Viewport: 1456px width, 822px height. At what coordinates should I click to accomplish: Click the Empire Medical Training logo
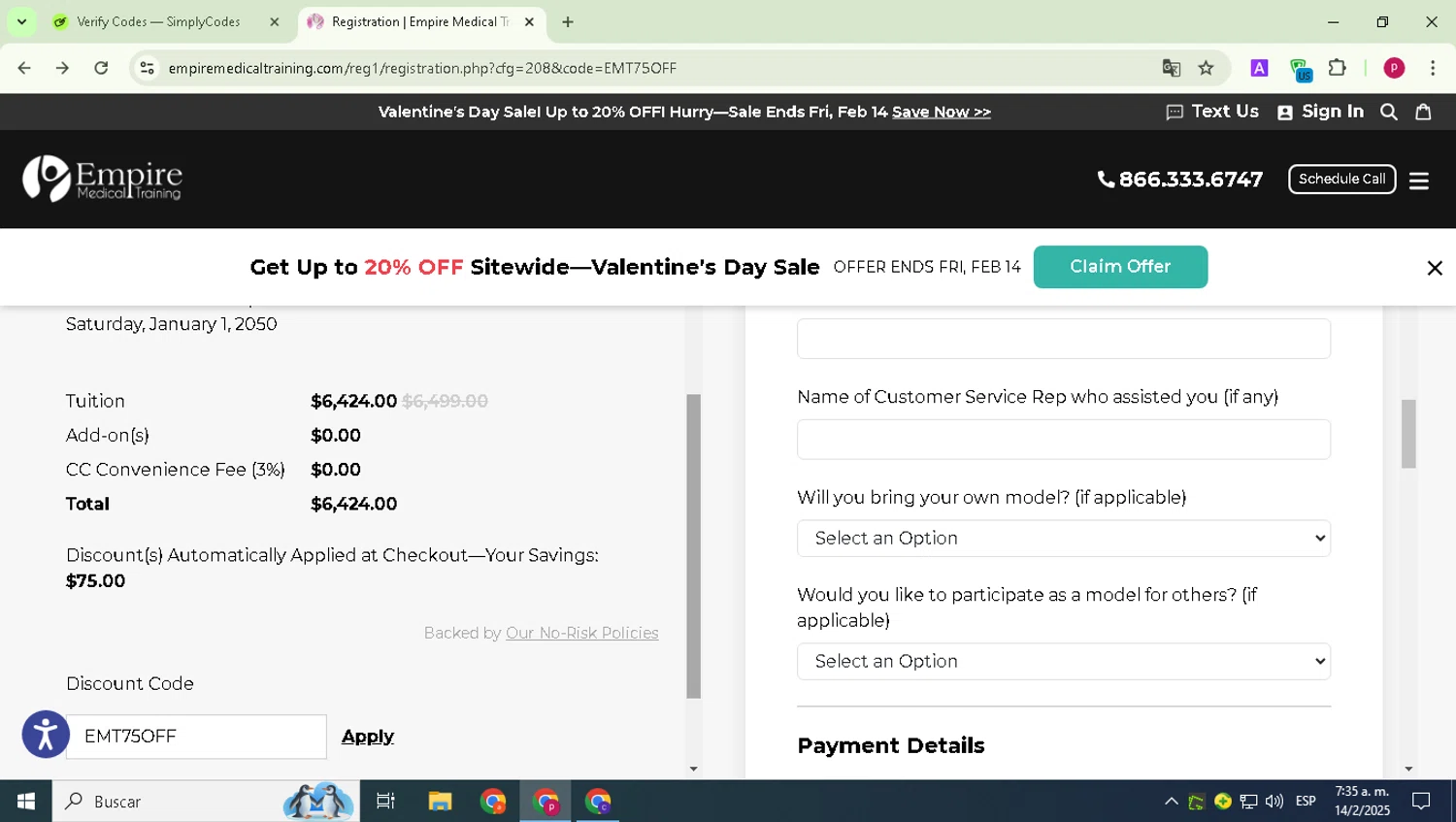click(x=102, y=179)
